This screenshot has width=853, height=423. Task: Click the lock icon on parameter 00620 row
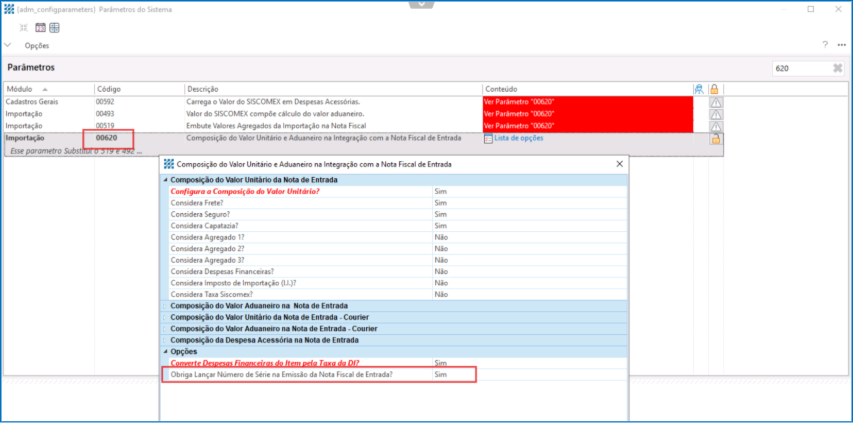tap(715, 139)
